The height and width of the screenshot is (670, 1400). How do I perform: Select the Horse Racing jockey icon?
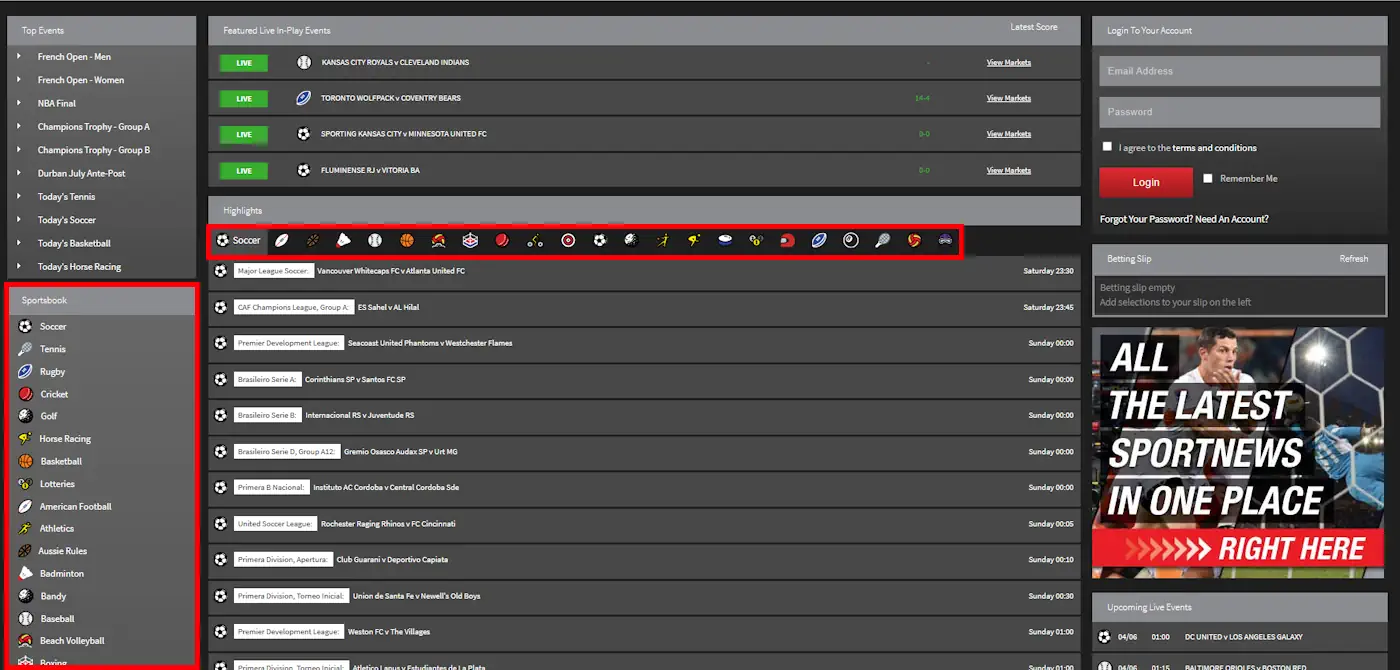695,240
